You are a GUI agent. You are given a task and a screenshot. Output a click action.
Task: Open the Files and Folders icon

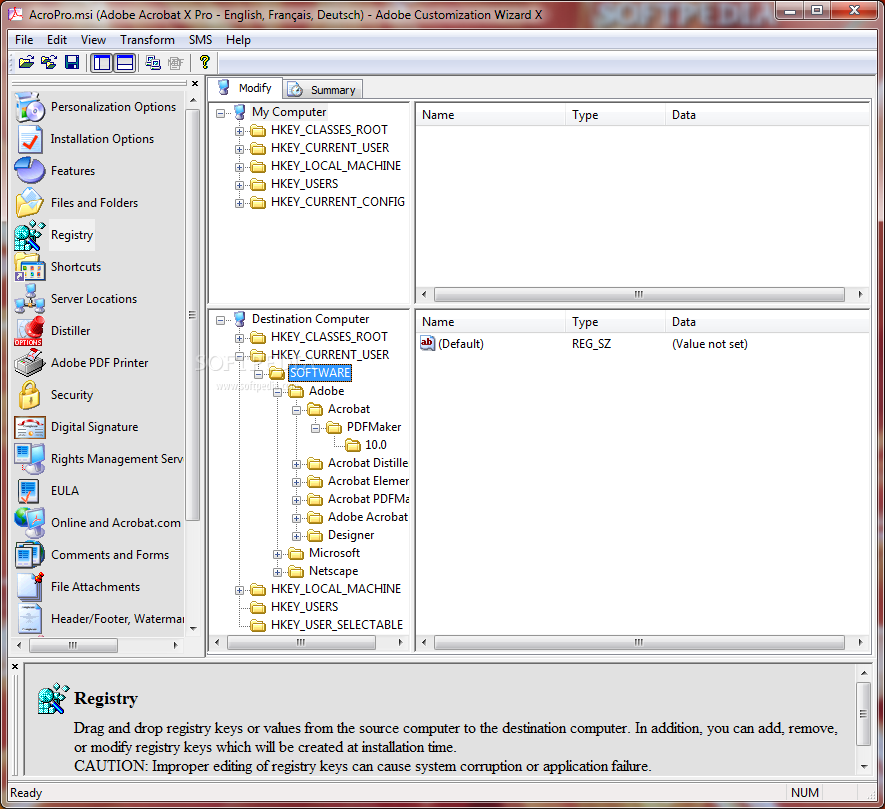pos(29,203)
